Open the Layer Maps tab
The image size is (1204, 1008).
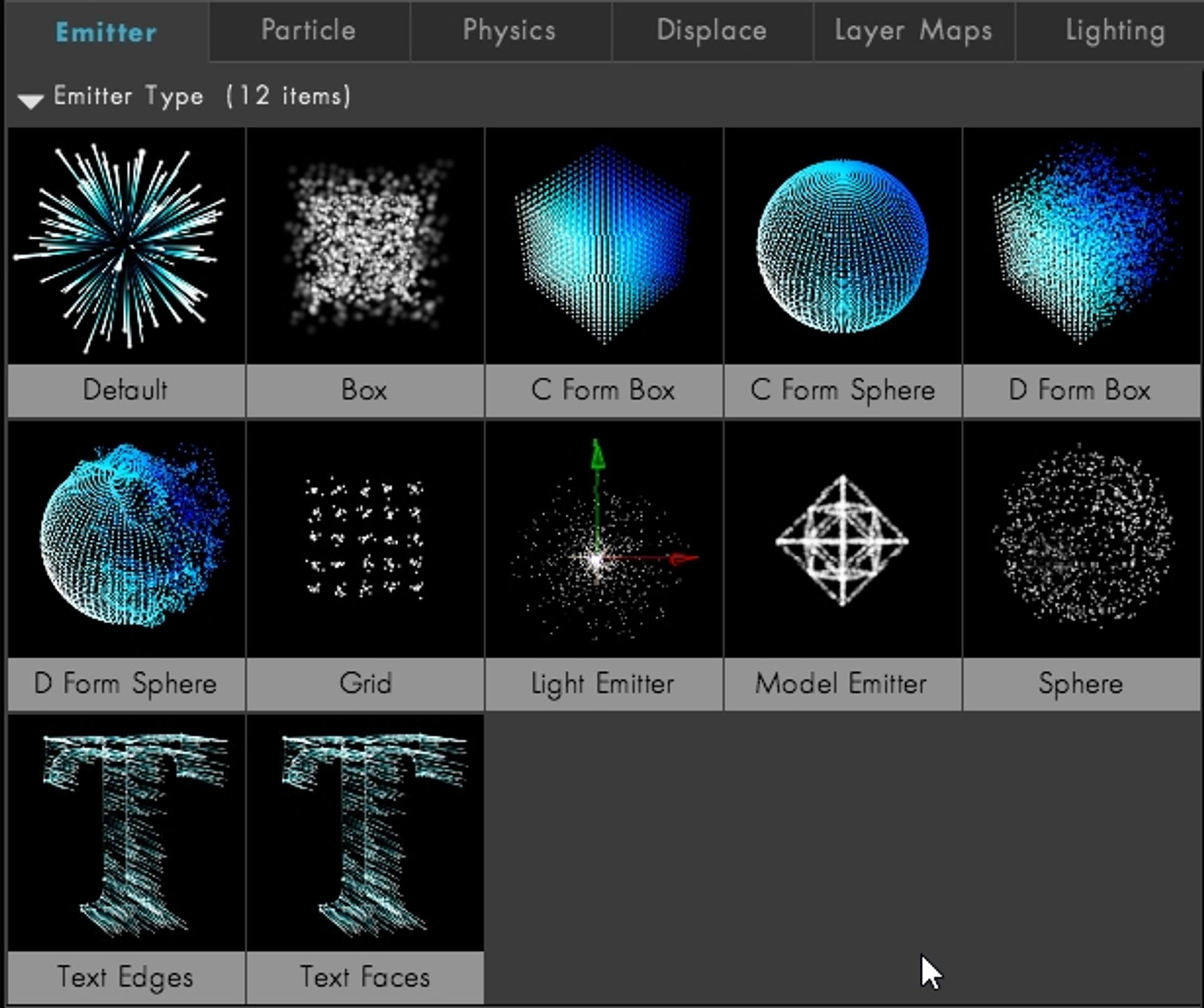click(x=912, y=30)
